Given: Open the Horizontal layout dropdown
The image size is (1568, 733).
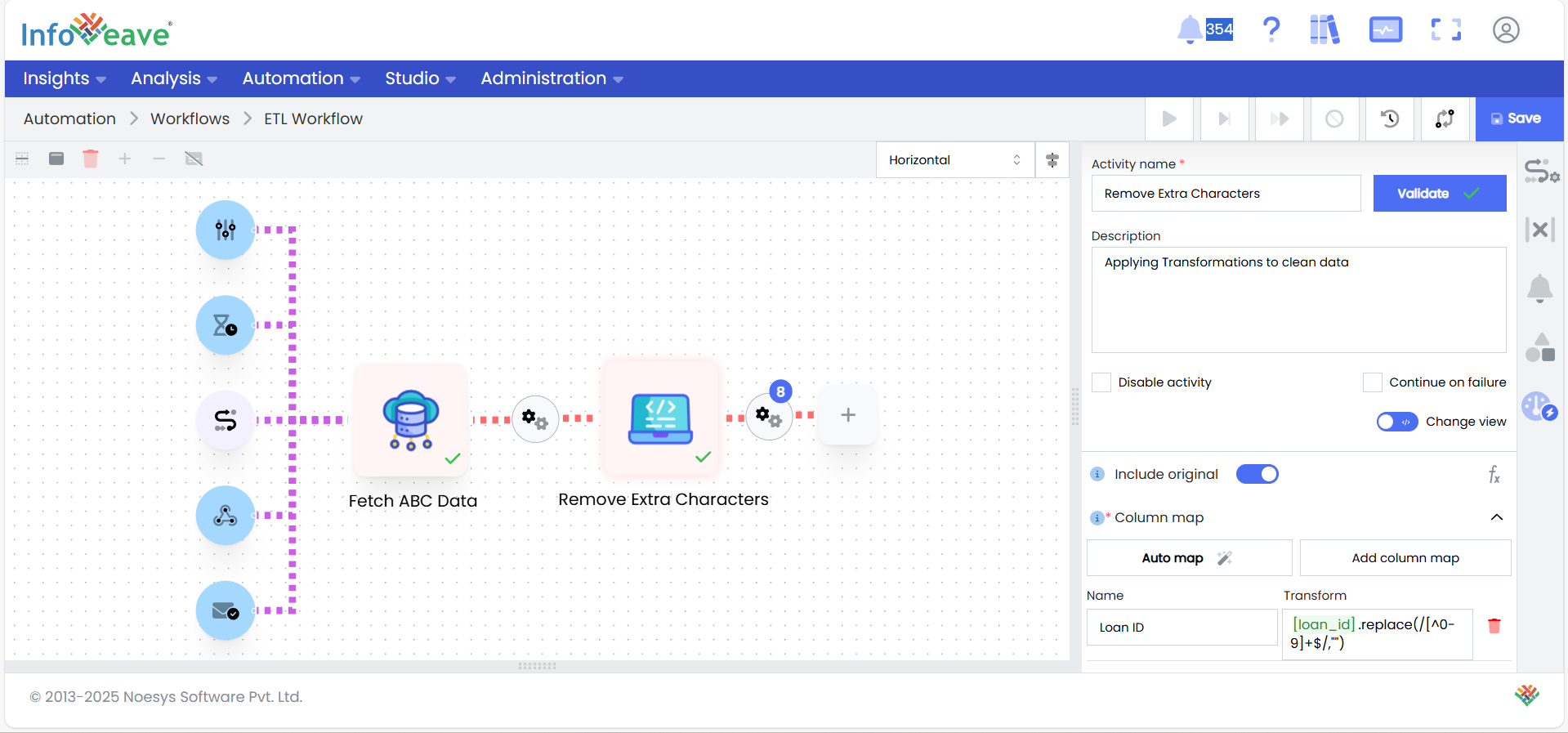Looking at the screenshot, I should (954, 160).
